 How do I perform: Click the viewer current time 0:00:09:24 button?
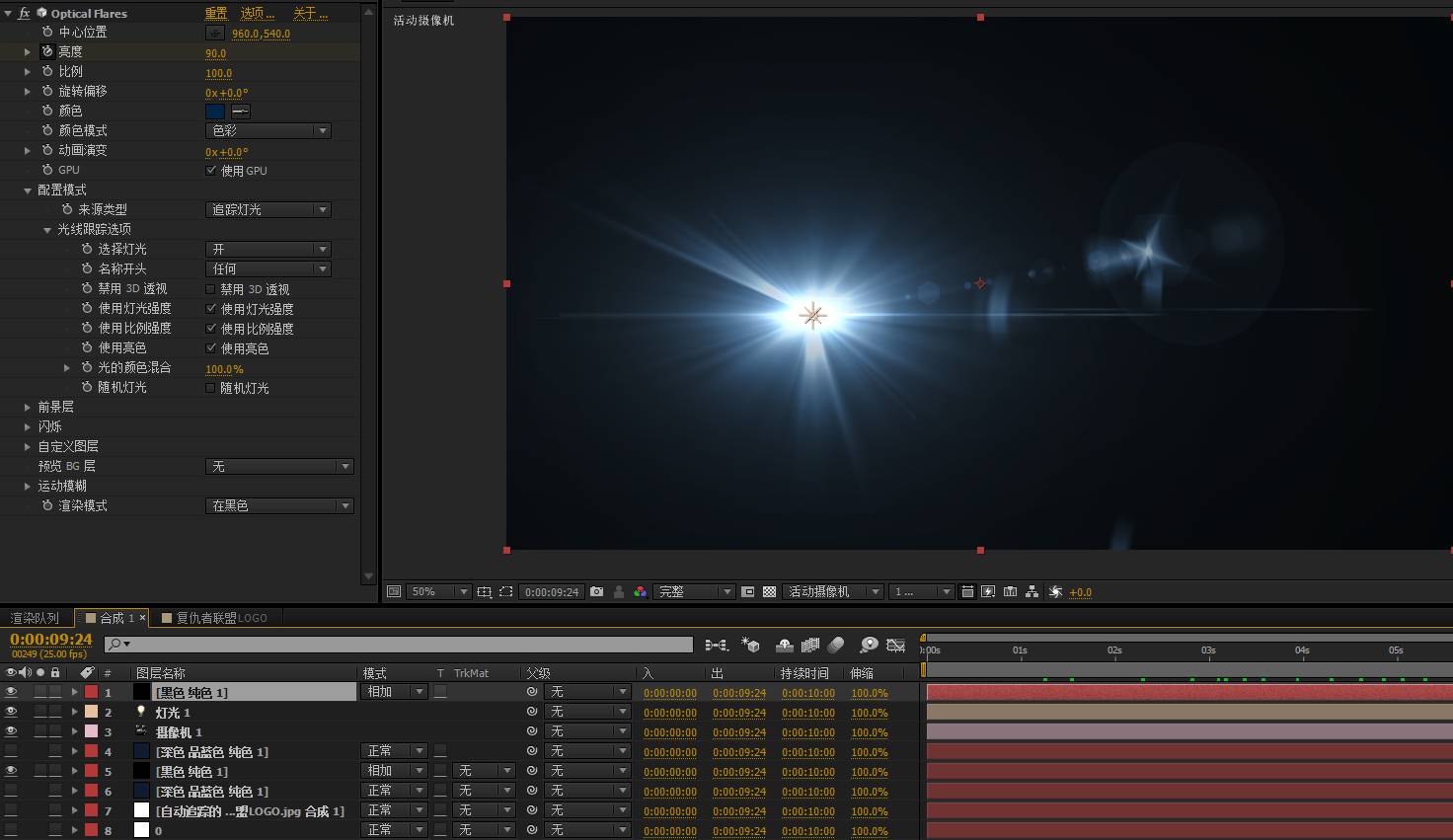pos(552,591)
